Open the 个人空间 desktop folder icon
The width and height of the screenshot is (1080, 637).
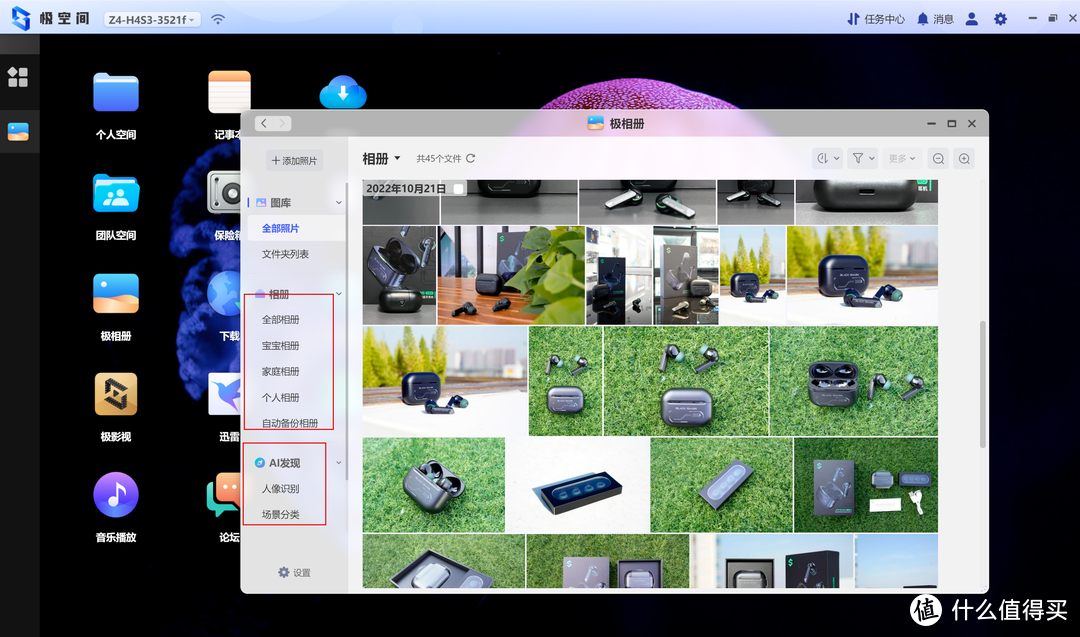click(116, 93)
